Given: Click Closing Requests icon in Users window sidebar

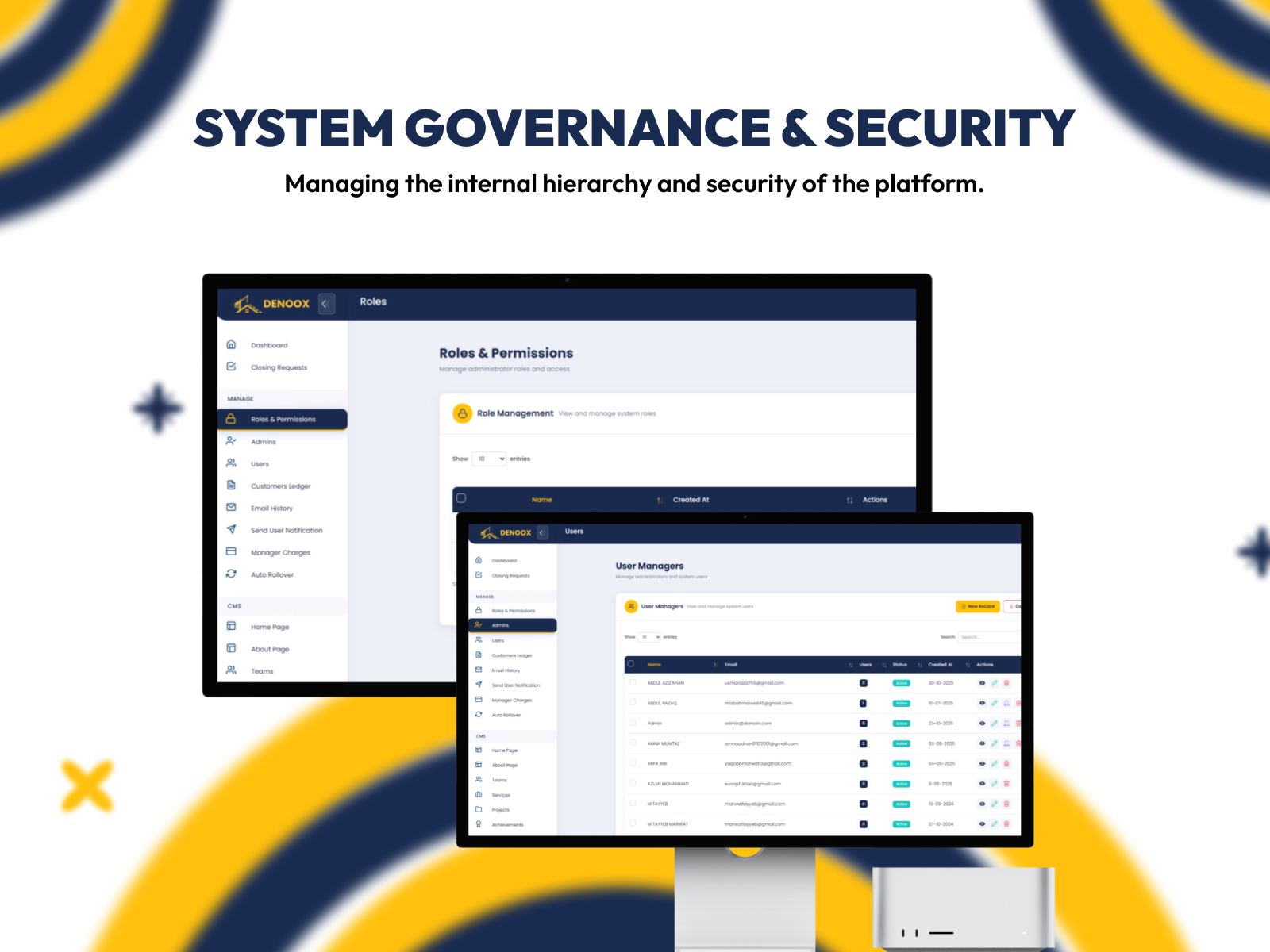Looking at the screenshot, I should (x=479, y=575).
